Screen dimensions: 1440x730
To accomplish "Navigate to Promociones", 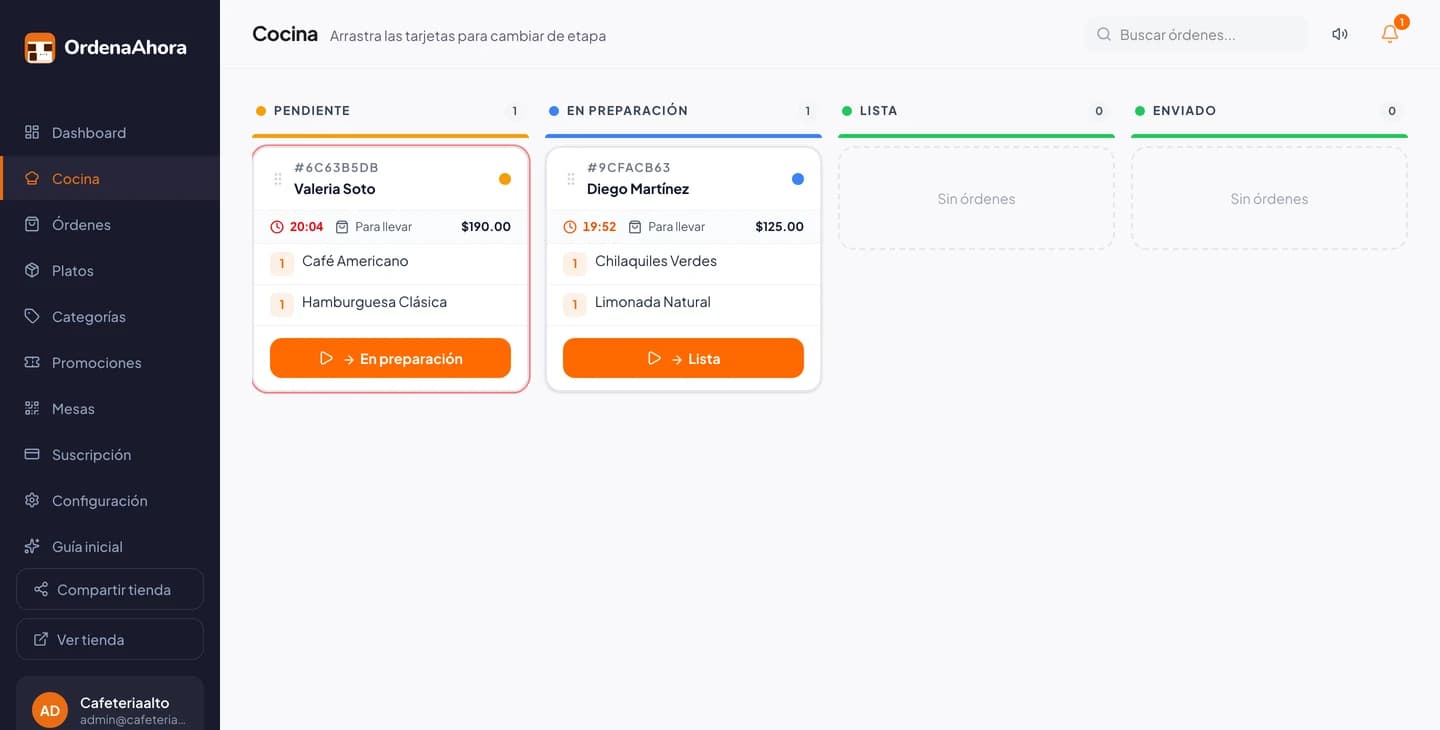I will tap(110, 363).
